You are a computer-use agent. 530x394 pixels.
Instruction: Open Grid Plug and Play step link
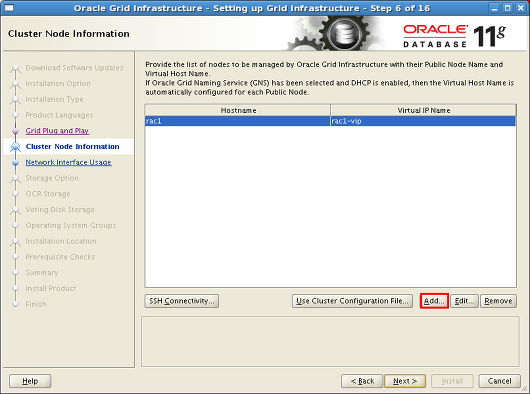point(57,131)
